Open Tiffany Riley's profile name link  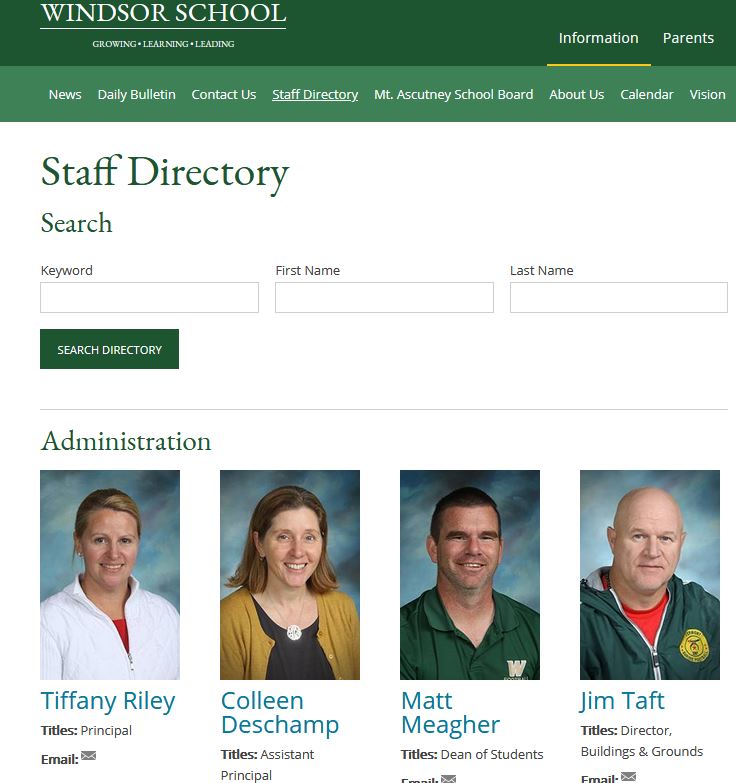(x=108, y=701)
